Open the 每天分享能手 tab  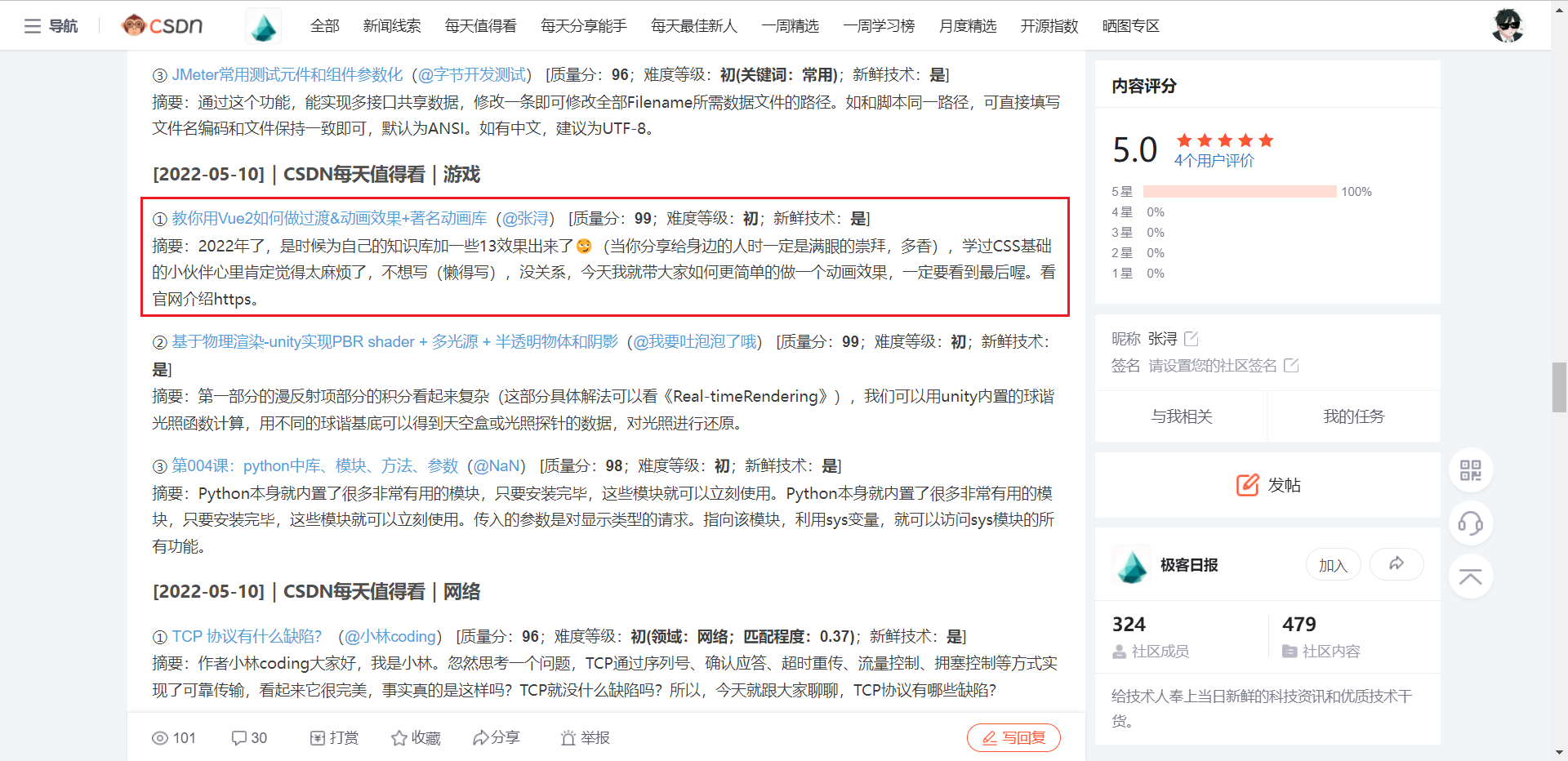tap(584, 26)
